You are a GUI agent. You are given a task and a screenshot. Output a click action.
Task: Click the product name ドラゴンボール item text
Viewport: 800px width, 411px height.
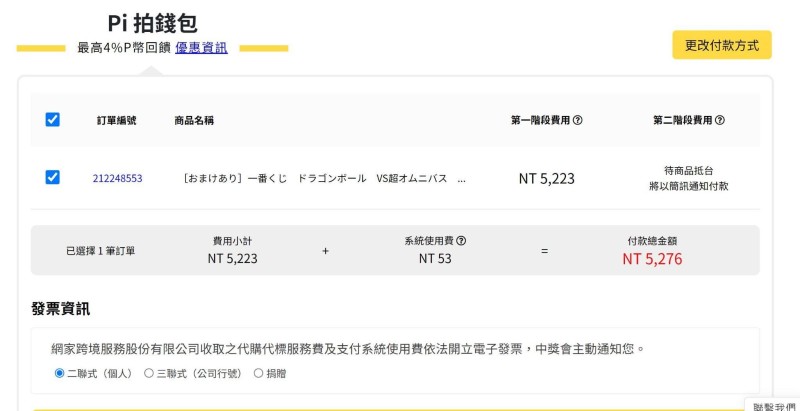[324, 179]
